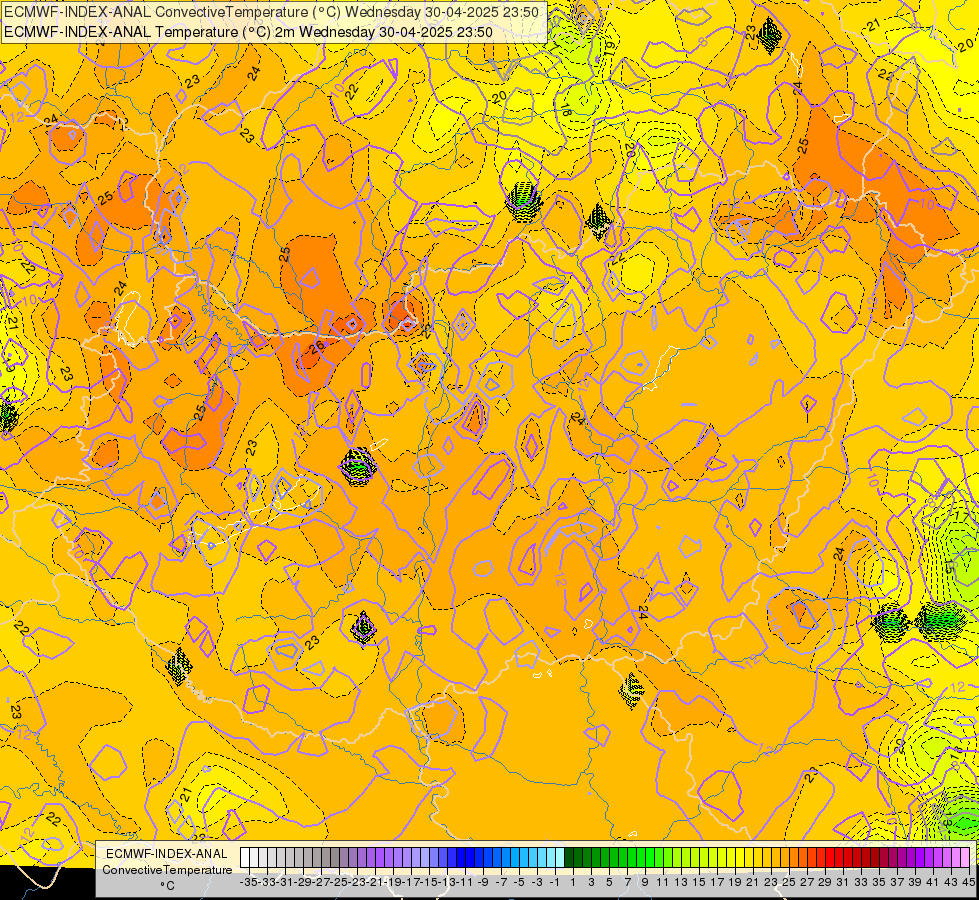Screen dimensions: 979x900
Task: Click legend scale value 27
Action: 807,883
